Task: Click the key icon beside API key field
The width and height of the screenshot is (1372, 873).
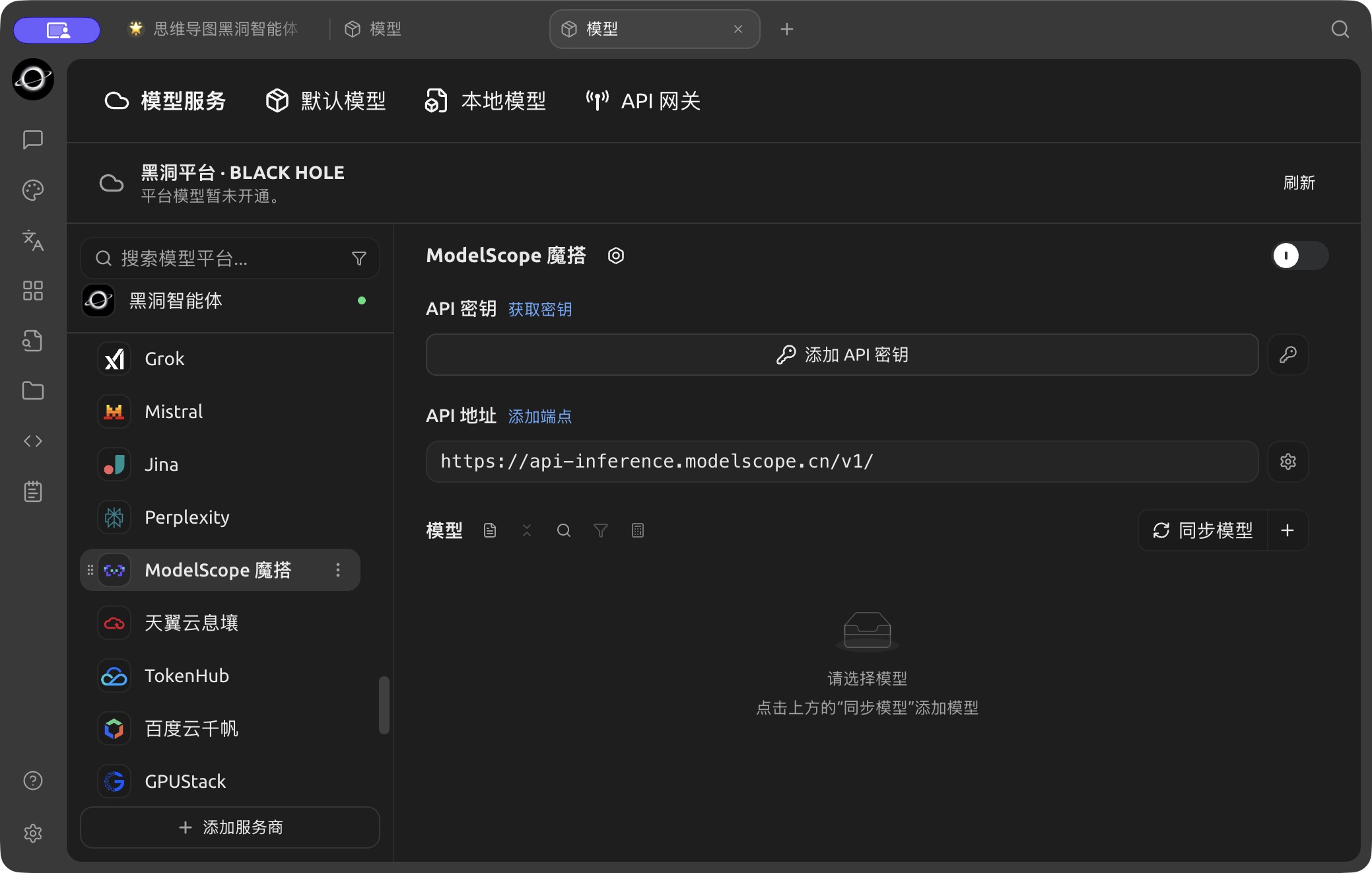Action: [1288, 355]
